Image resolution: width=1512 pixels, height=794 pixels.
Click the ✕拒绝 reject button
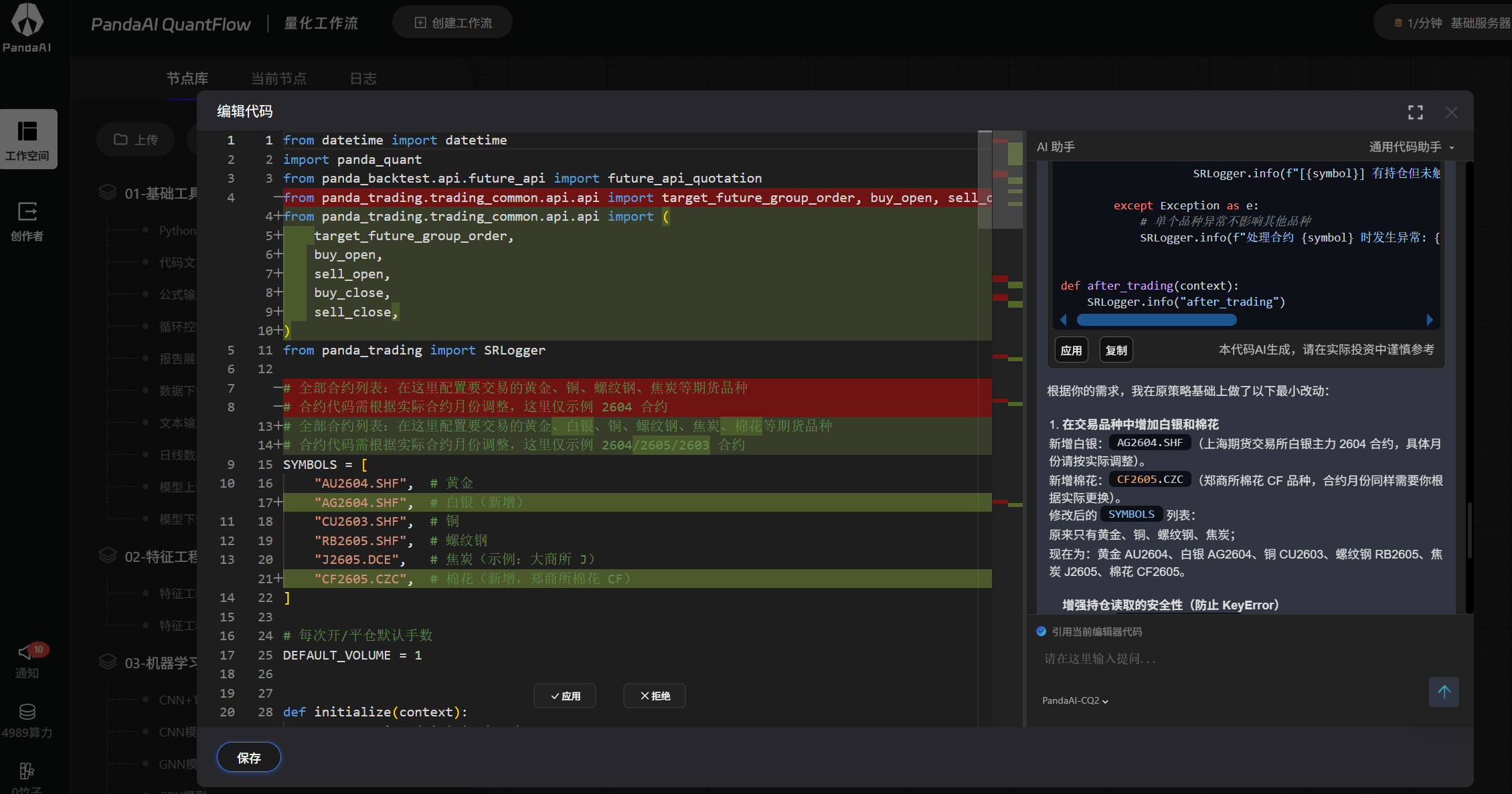655,696
